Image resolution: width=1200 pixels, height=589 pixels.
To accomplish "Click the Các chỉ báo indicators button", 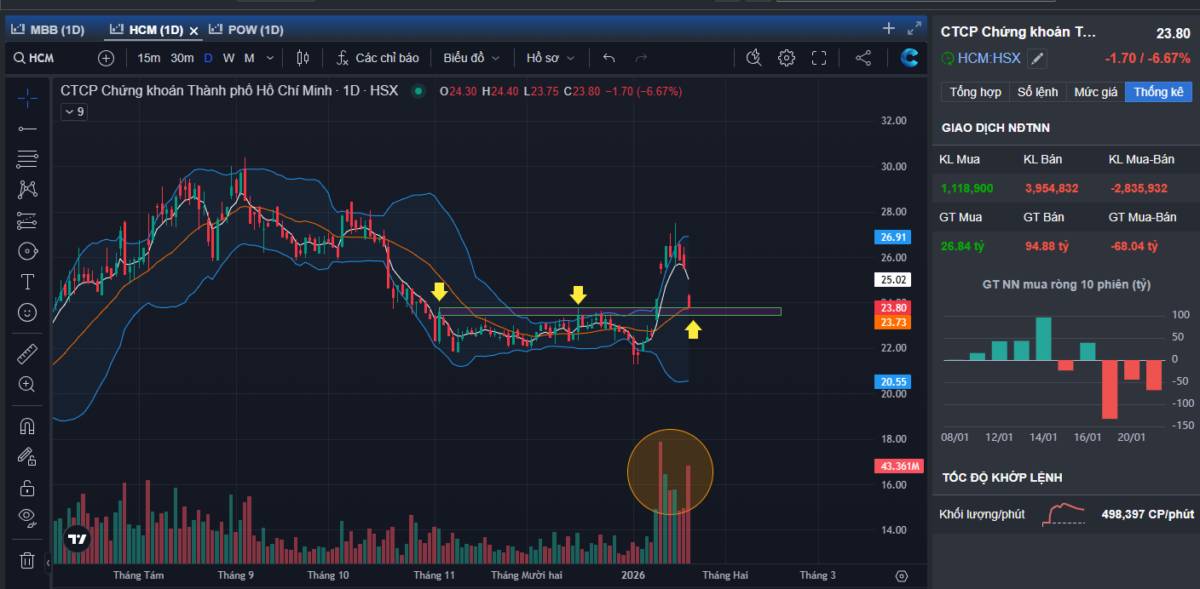I will click(378, 58).
